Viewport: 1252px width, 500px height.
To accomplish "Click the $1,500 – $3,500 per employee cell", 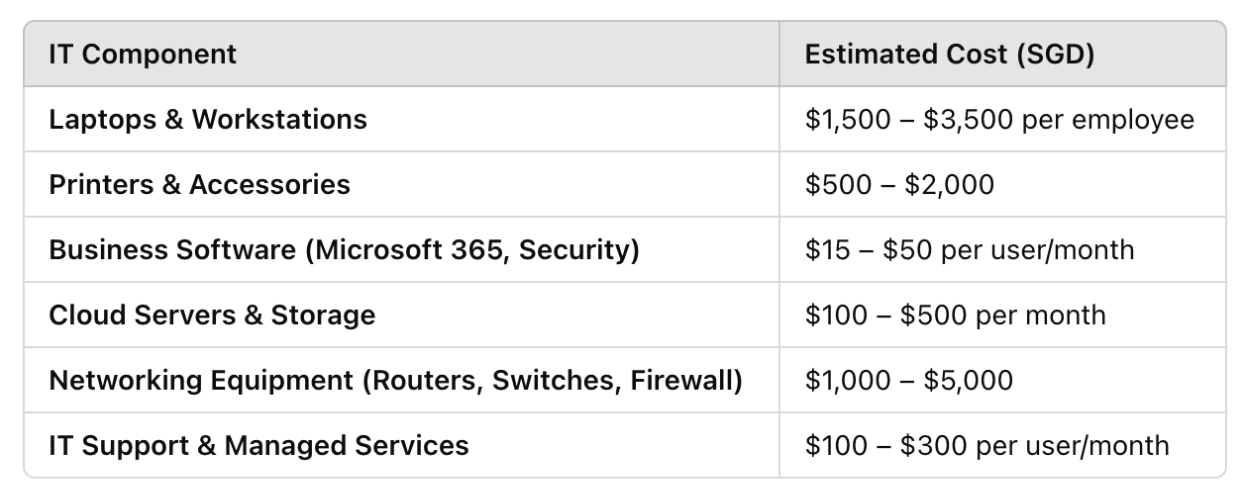I will click(999, 120).
